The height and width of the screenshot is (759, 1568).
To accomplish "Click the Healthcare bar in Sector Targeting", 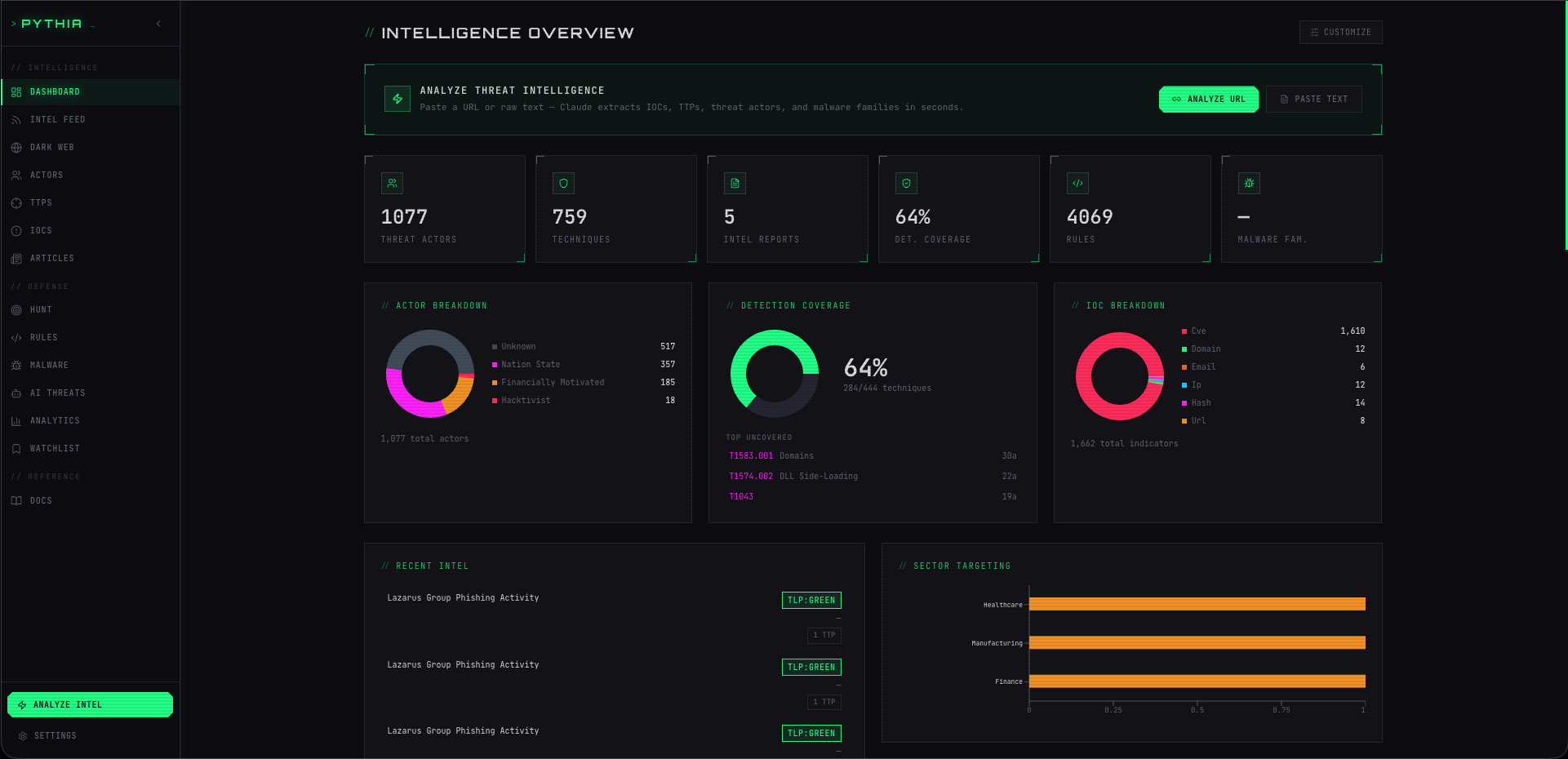I will [1197, 604].
